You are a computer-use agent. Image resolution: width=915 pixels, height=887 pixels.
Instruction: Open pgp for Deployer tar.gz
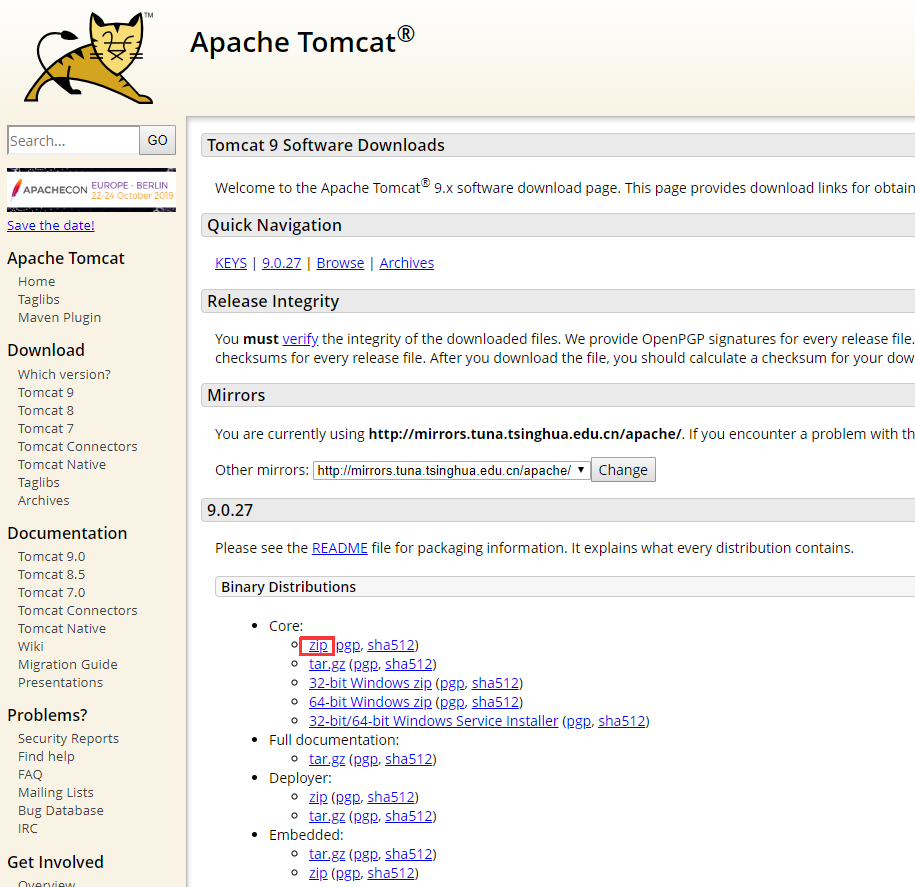[x=366, y=816]
